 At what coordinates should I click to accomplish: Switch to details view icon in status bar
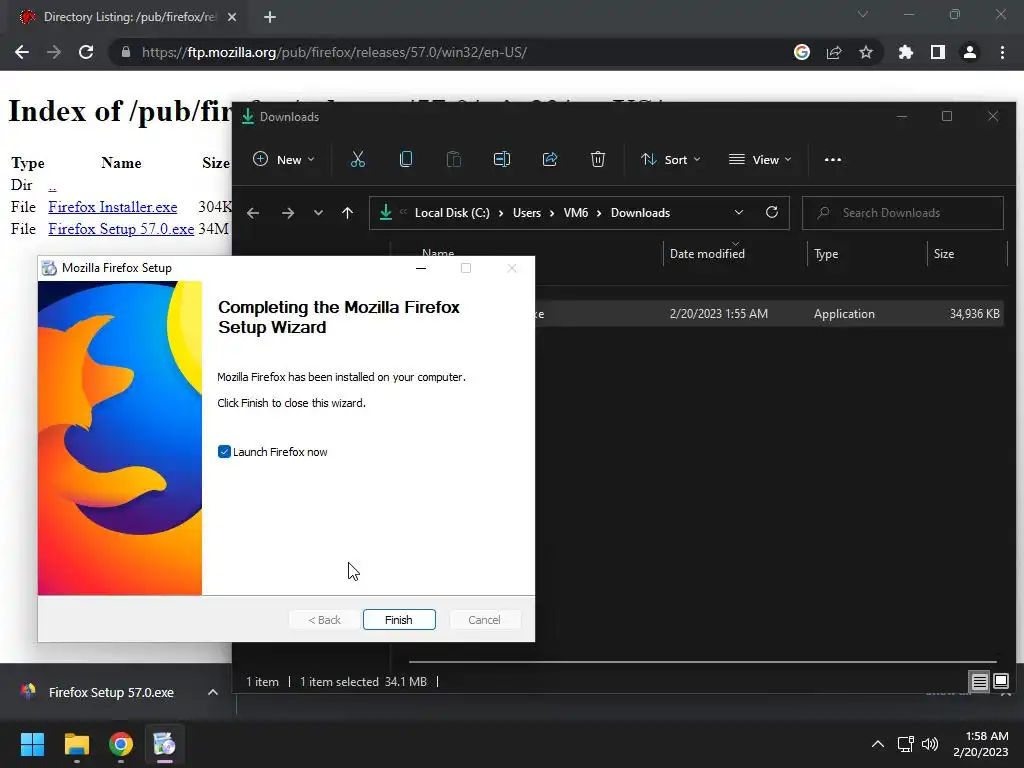click(x=980, y=682)
